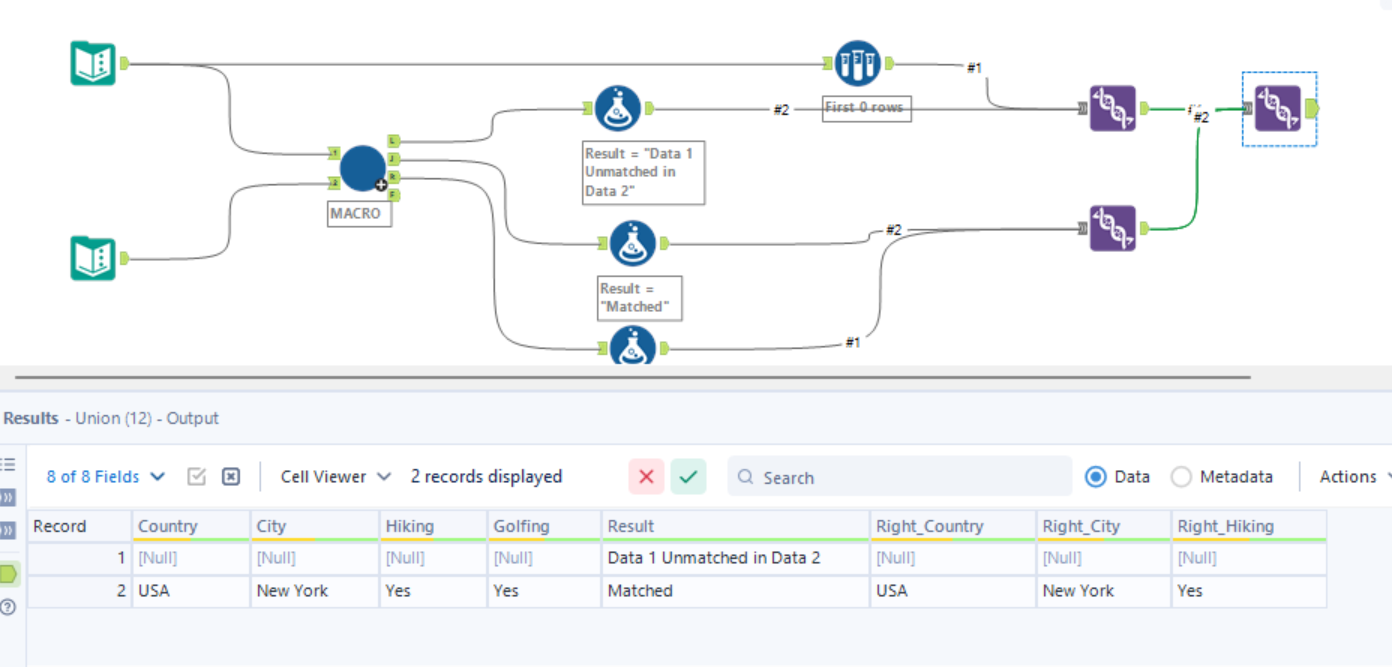Click the green checkmark filter button
This screenshot has height=667, width=1392.
click(x=688, y=477)
